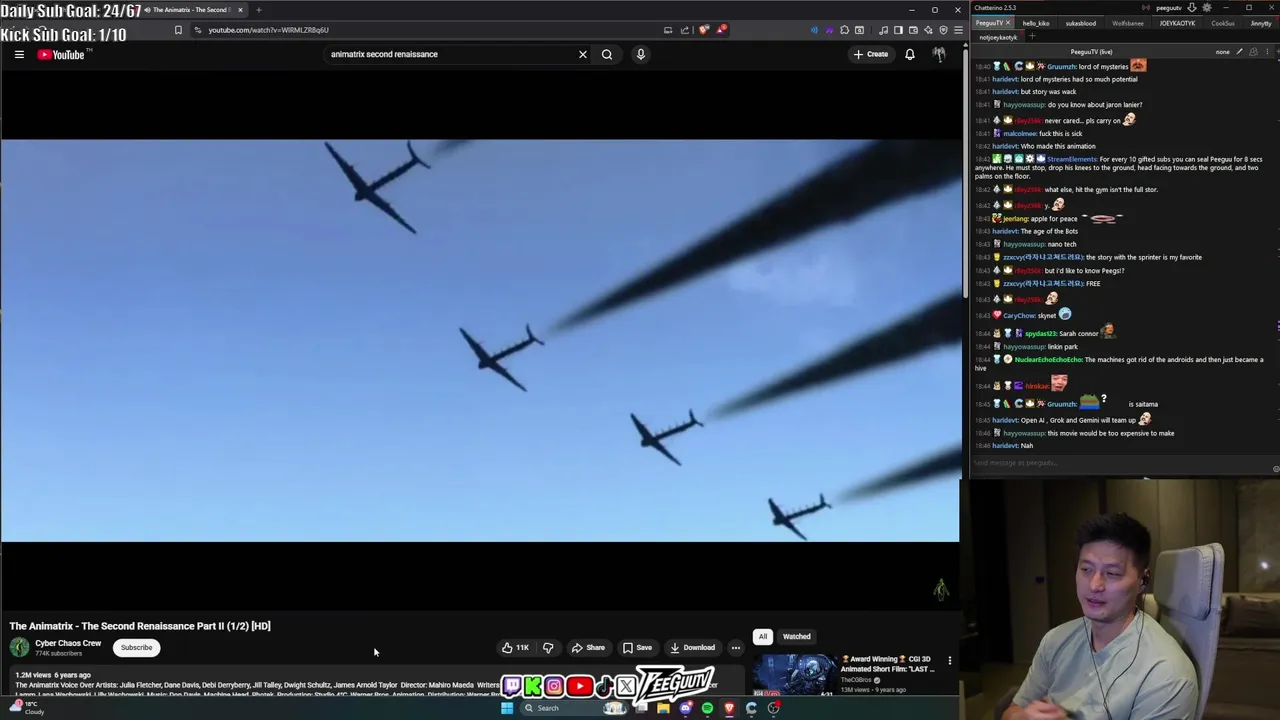
Task: Go to the YouTube home logo
Action: 61,54
